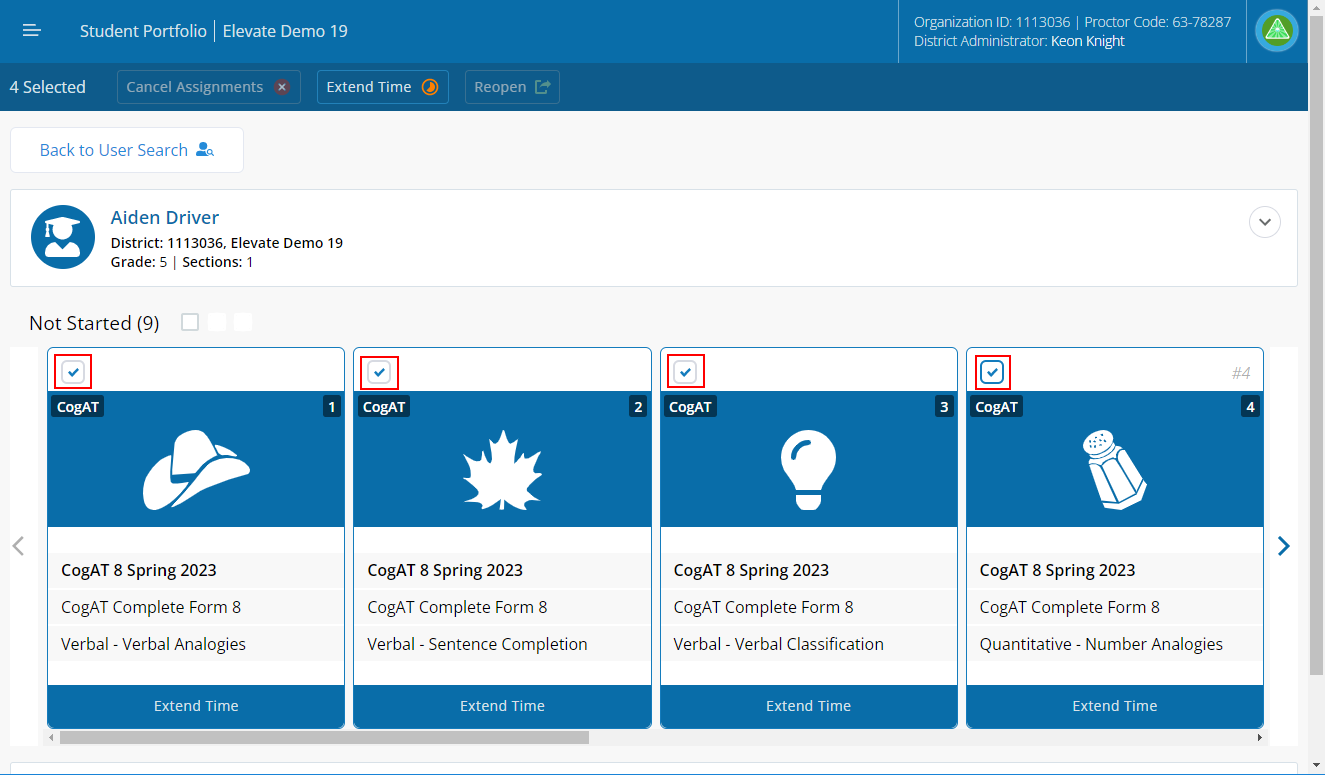1325x775 pixels.
Task: Click the cowboy hat test icon
Action: (x=196, y=470)
